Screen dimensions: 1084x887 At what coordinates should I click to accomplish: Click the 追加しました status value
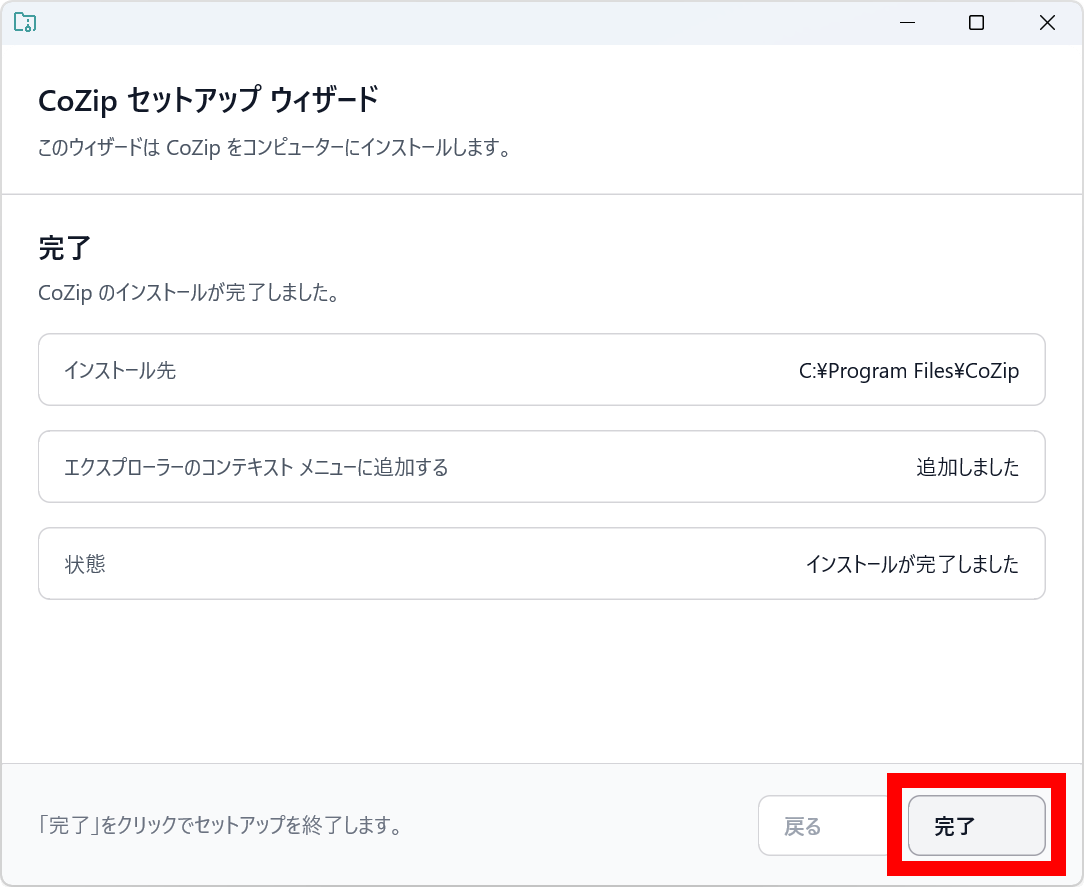pyautogui.click(x=967, y=467)
